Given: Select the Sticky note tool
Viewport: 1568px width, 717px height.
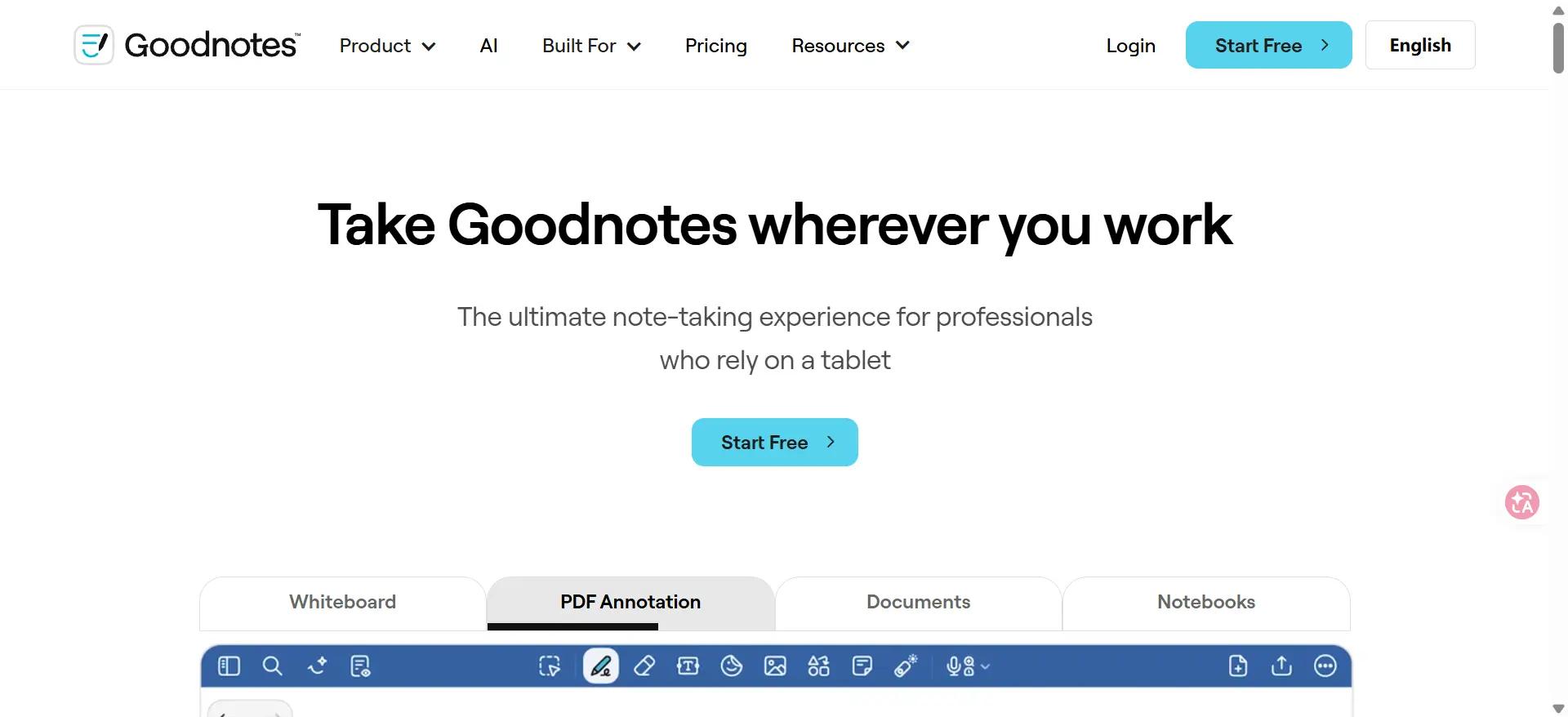Looking at the screenshot, I should 862,666.
